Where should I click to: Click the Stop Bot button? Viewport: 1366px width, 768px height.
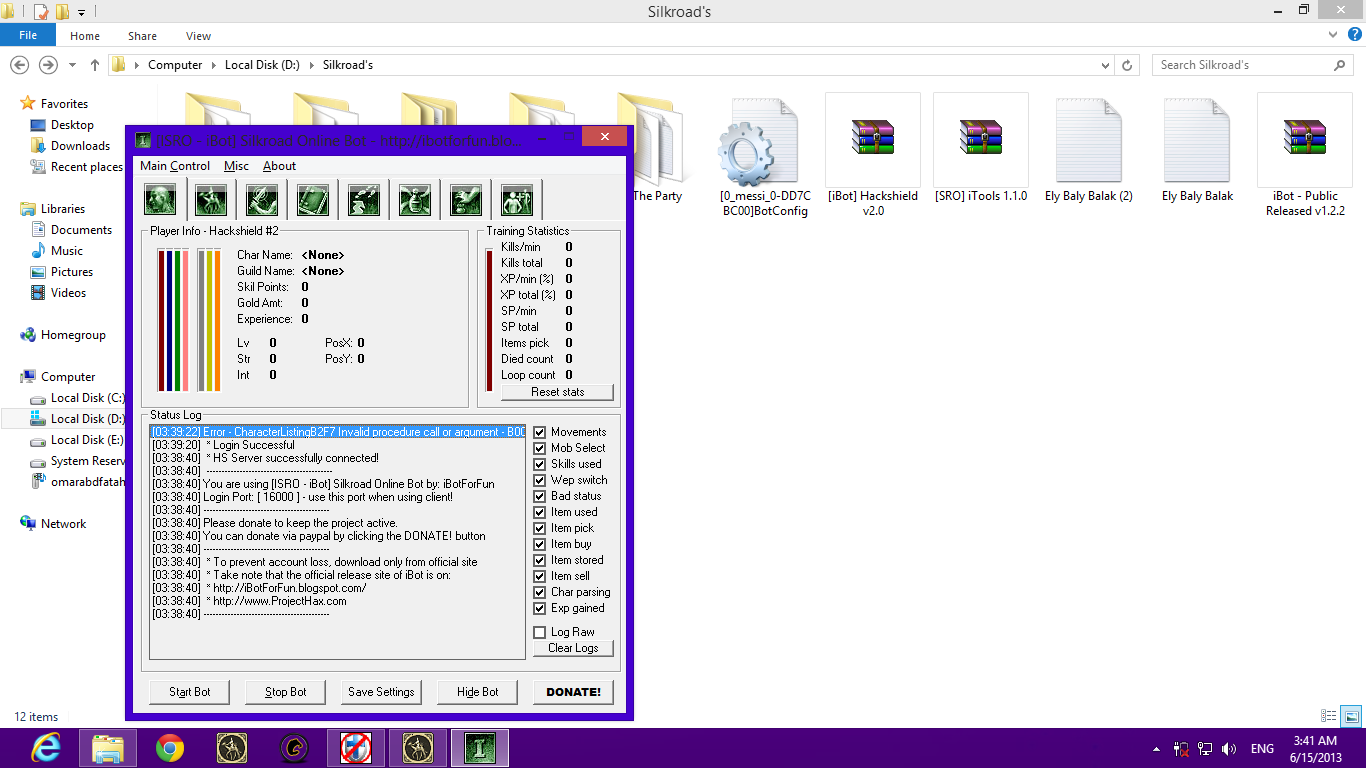point(286,692)
